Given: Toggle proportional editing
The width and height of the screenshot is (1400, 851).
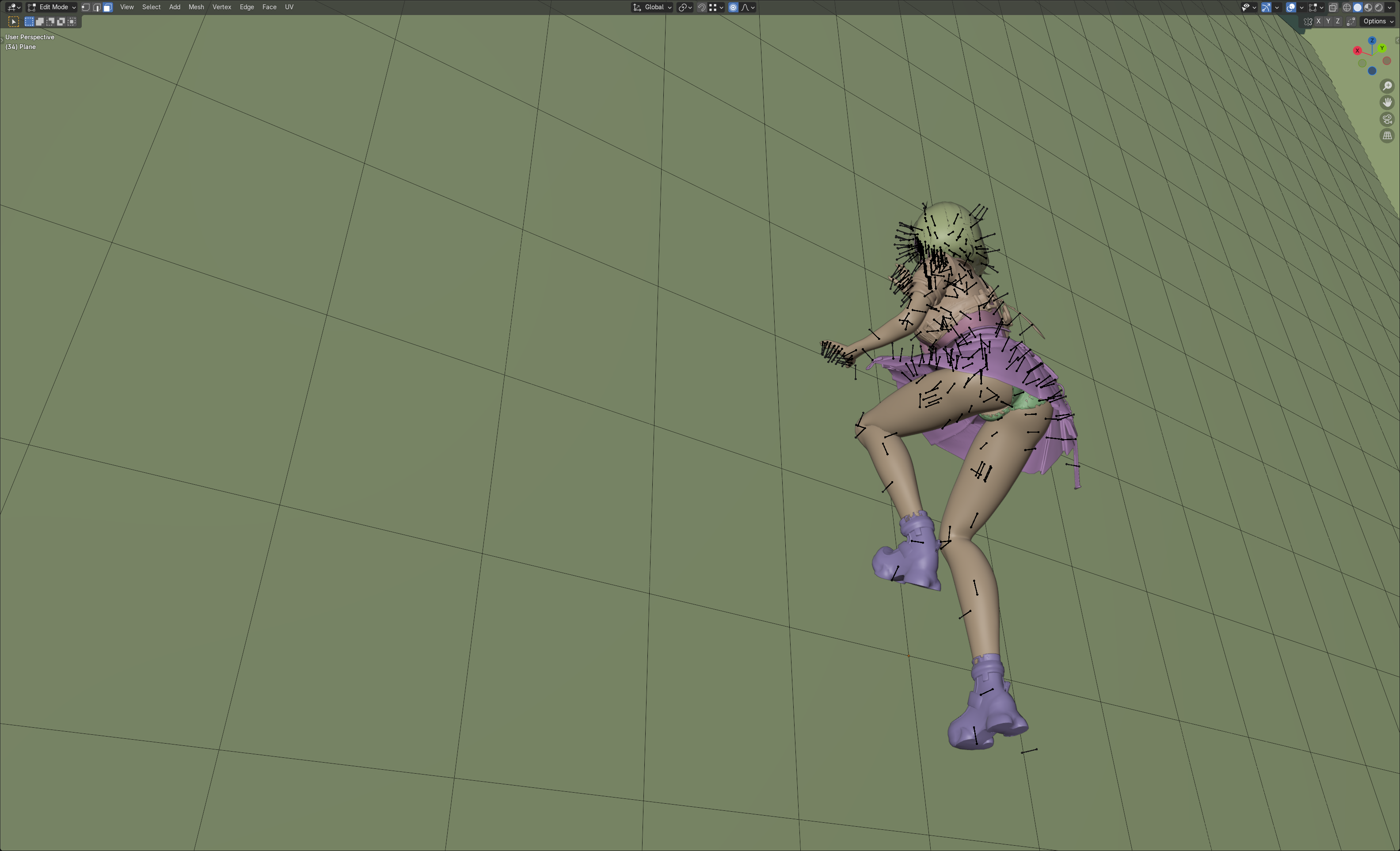Looking at the screenshot, I should (x=733, y=8).
